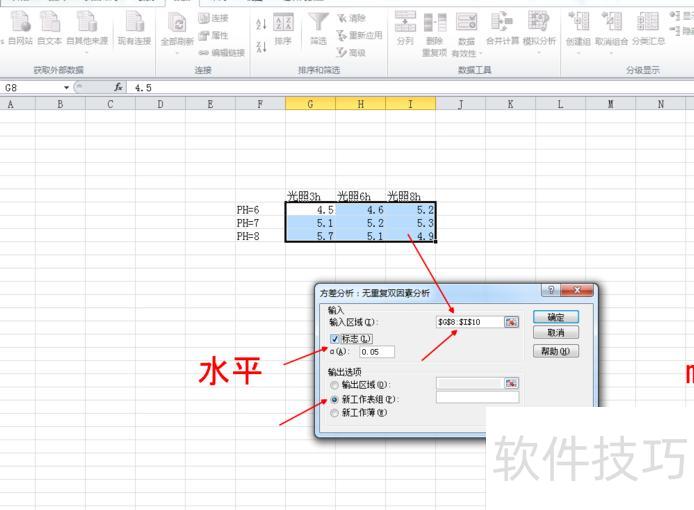Click Text to Columns (分列)

[x=405, y=28]
